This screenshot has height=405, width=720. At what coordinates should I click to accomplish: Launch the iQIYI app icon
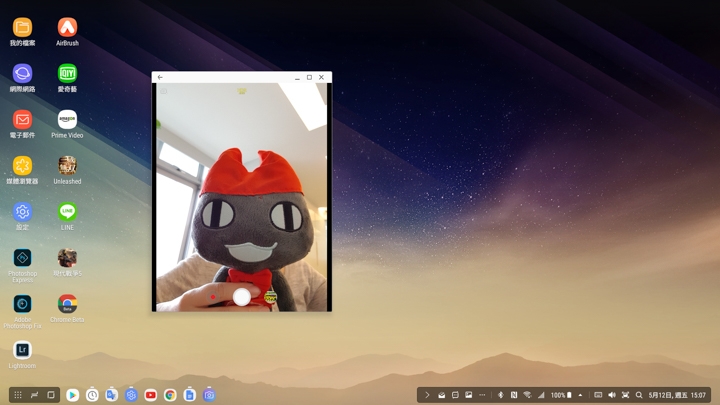[x=67, y=73]
